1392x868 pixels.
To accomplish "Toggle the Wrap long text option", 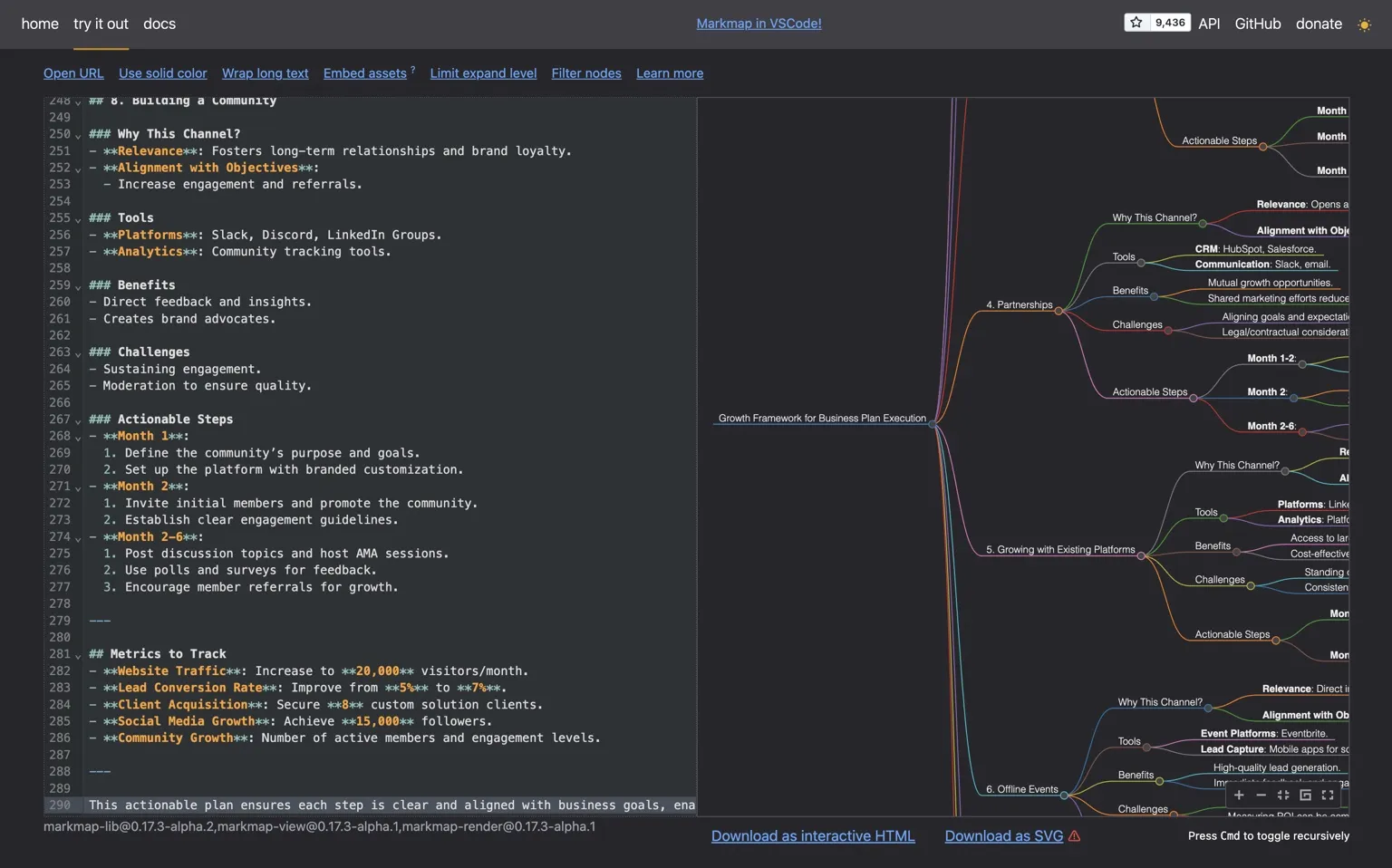I will point(265,73).
